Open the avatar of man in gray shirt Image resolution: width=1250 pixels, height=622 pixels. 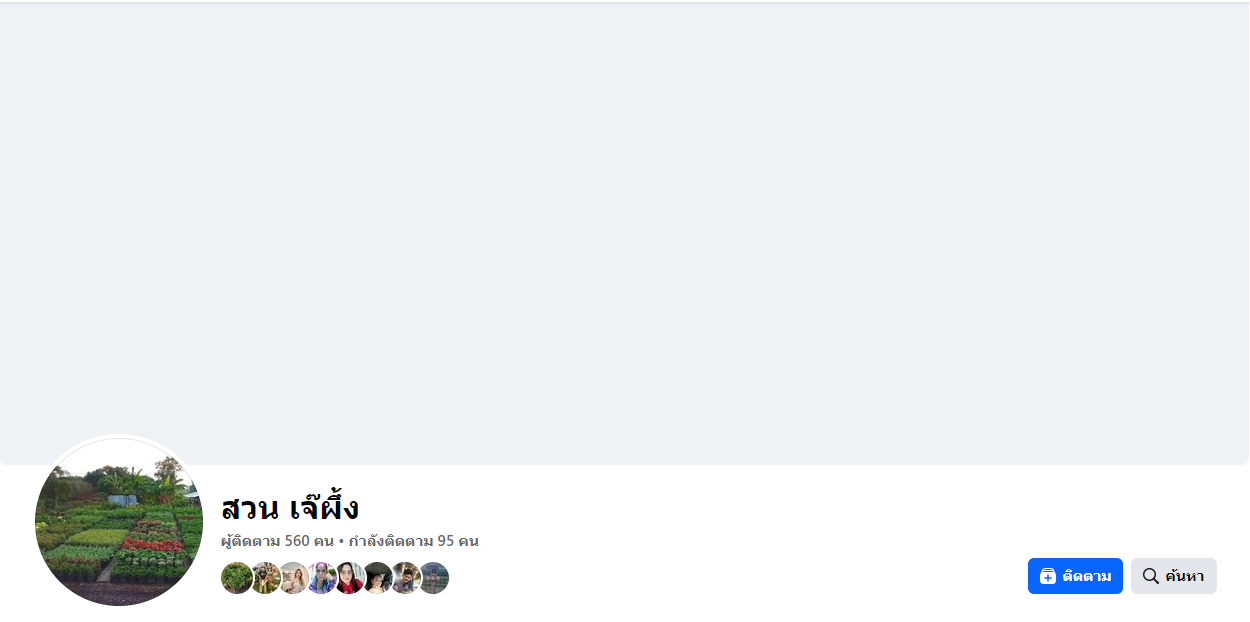pos(405,578)
